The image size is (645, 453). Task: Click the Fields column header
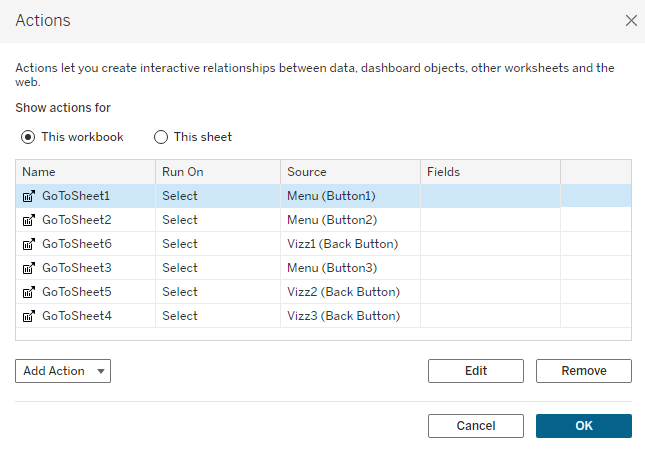click(x=490, y=172)
